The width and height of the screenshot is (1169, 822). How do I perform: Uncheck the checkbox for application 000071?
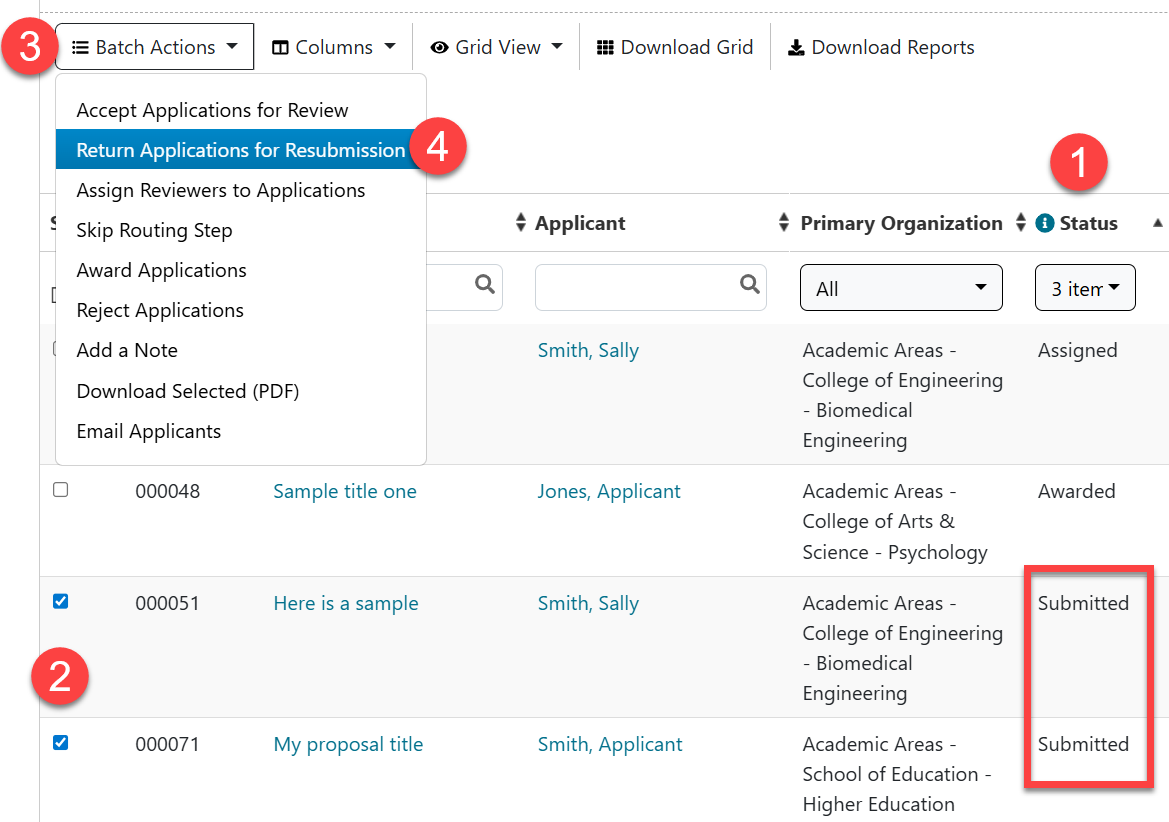(x=60, y=742)
